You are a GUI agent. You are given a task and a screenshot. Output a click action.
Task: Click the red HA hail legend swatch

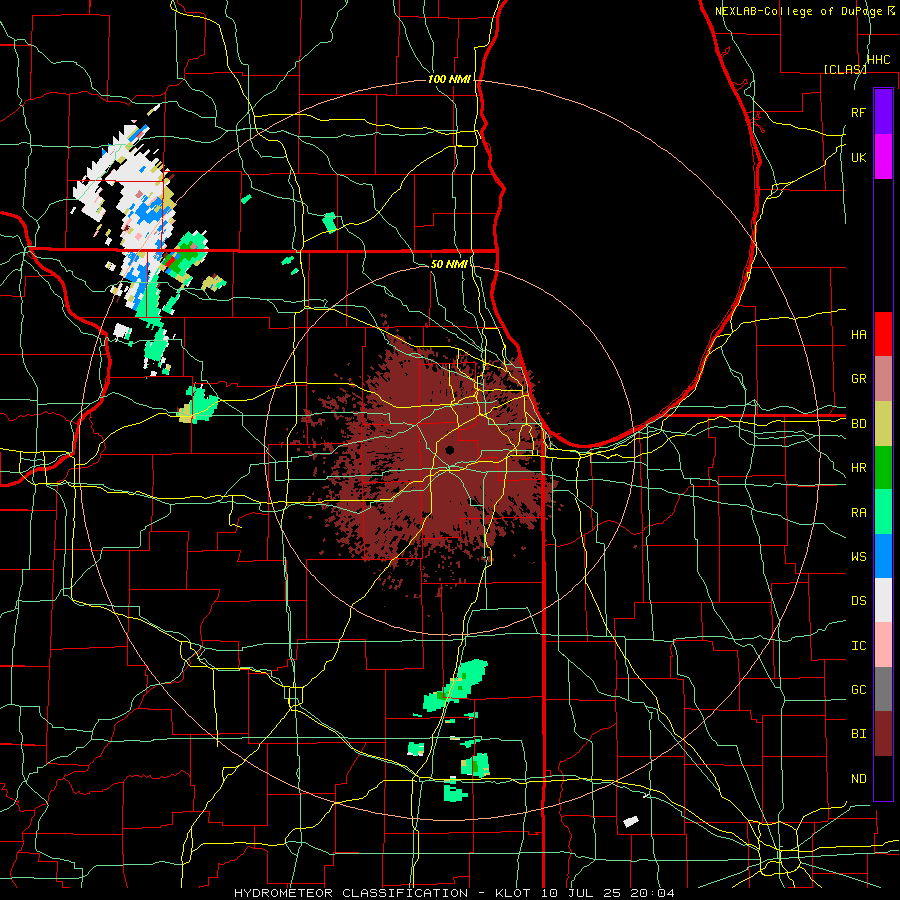(x=883, y=334)
